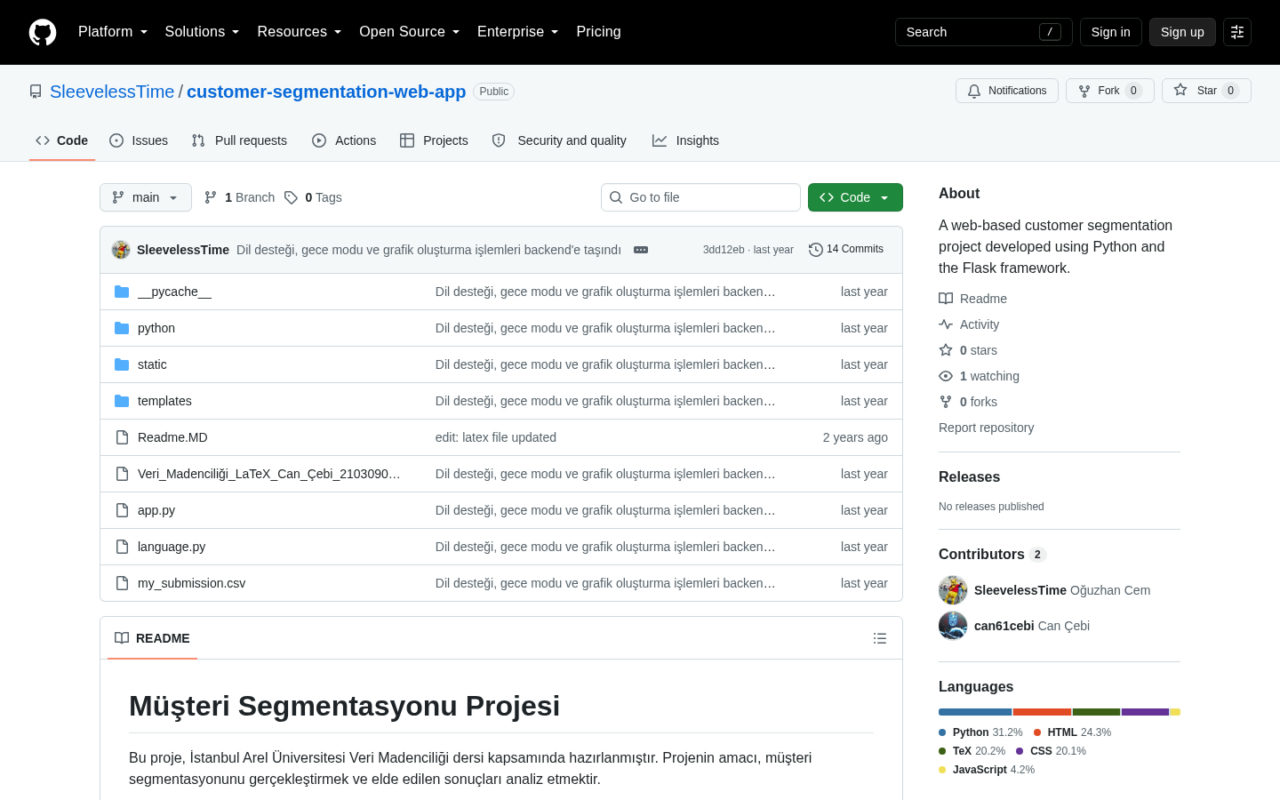1280x800 pixels.
Task: Switch to Security and quality tab
Action: [x=559, y=141]
